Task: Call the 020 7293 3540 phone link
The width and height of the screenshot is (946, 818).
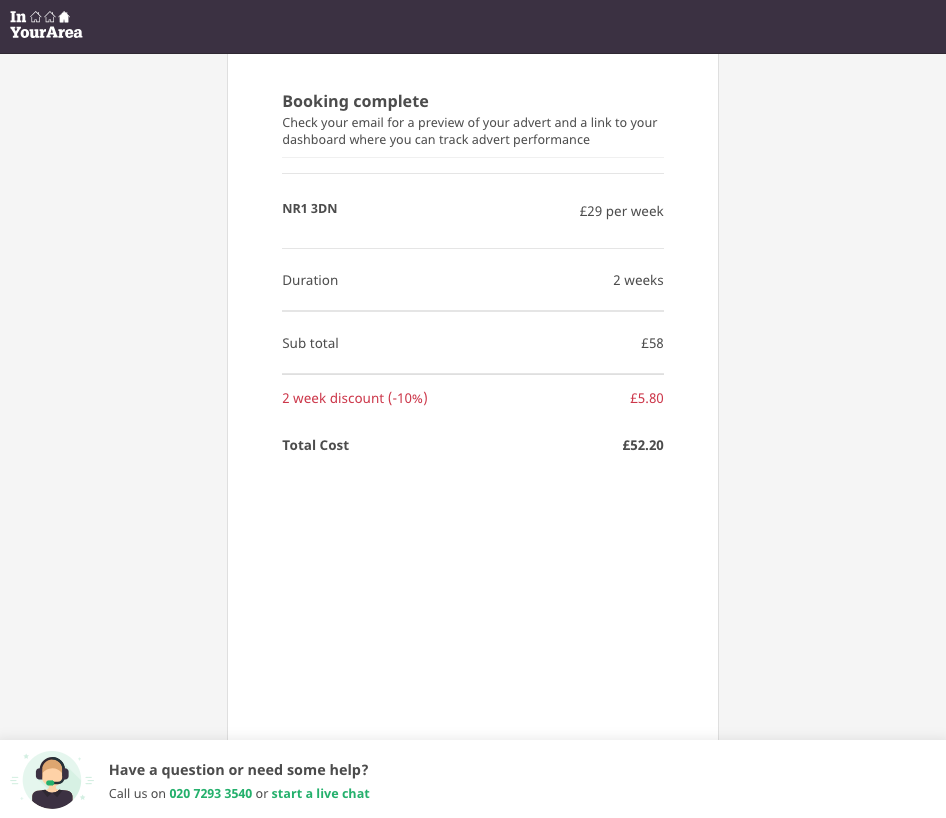Action: 211,793
